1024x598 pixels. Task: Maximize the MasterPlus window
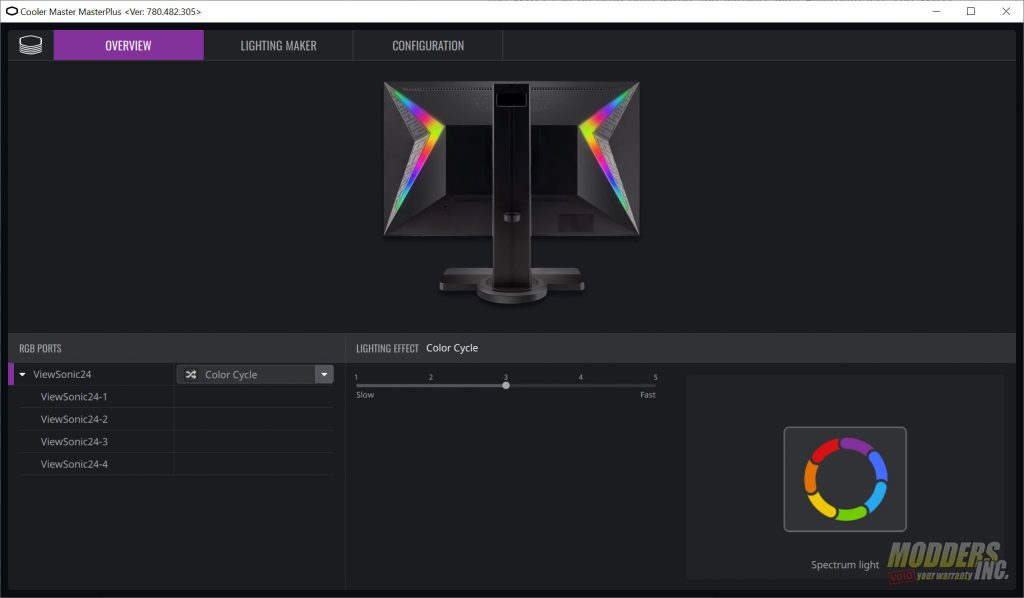971,11
